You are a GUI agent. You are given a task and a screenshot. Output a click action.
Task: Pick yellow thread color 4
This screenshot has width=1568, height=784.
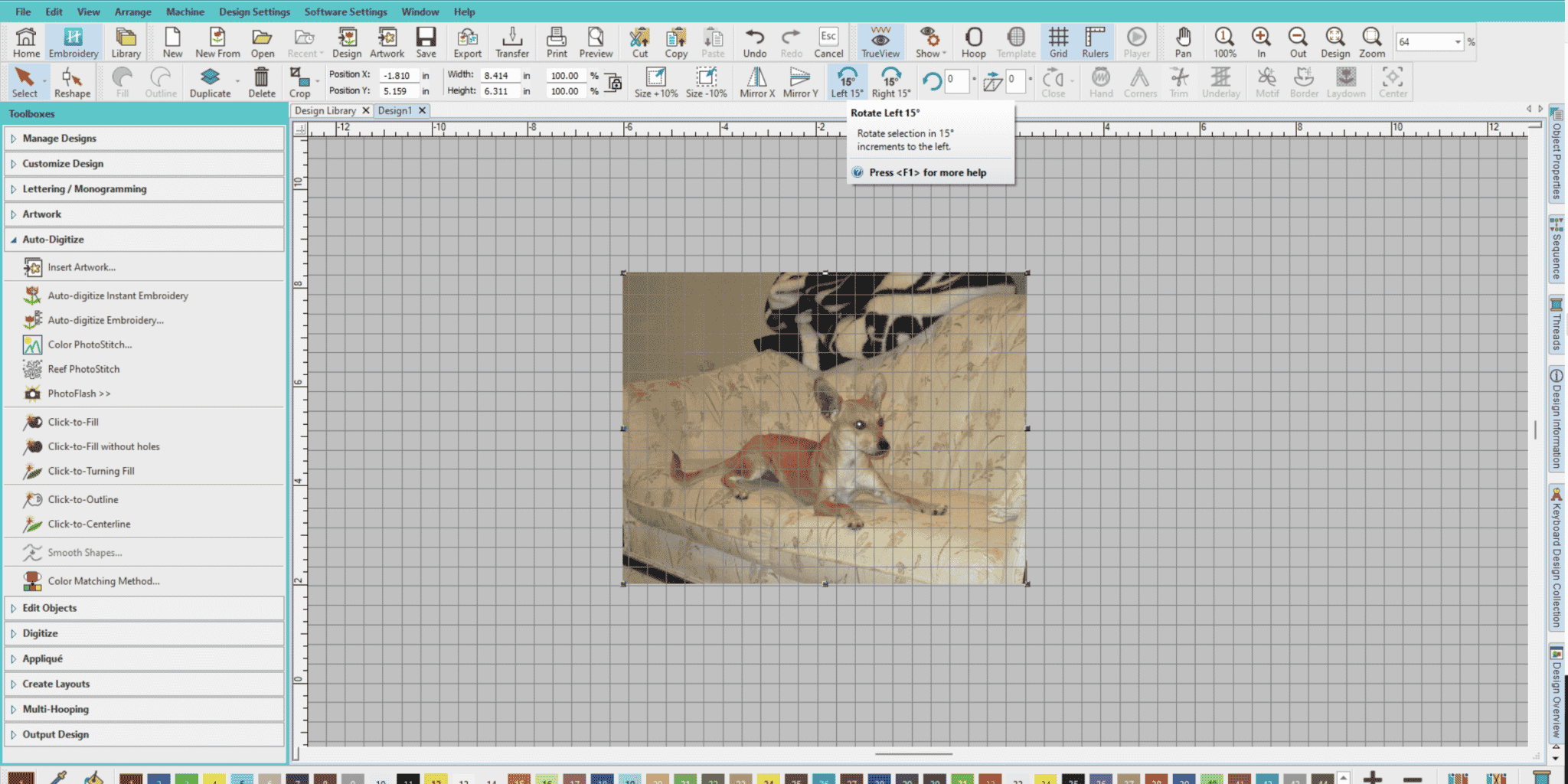(214, 779)
